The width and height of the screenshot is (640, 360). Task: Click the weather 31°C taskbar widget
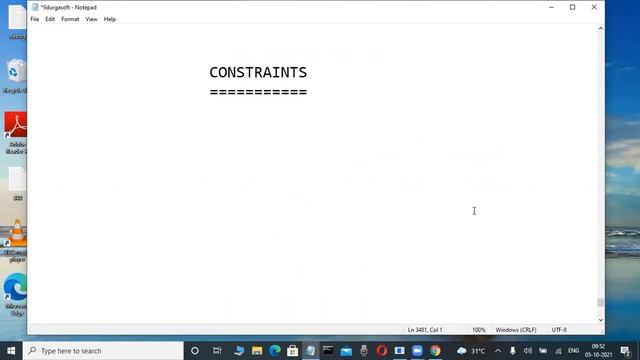click(471, 351)
